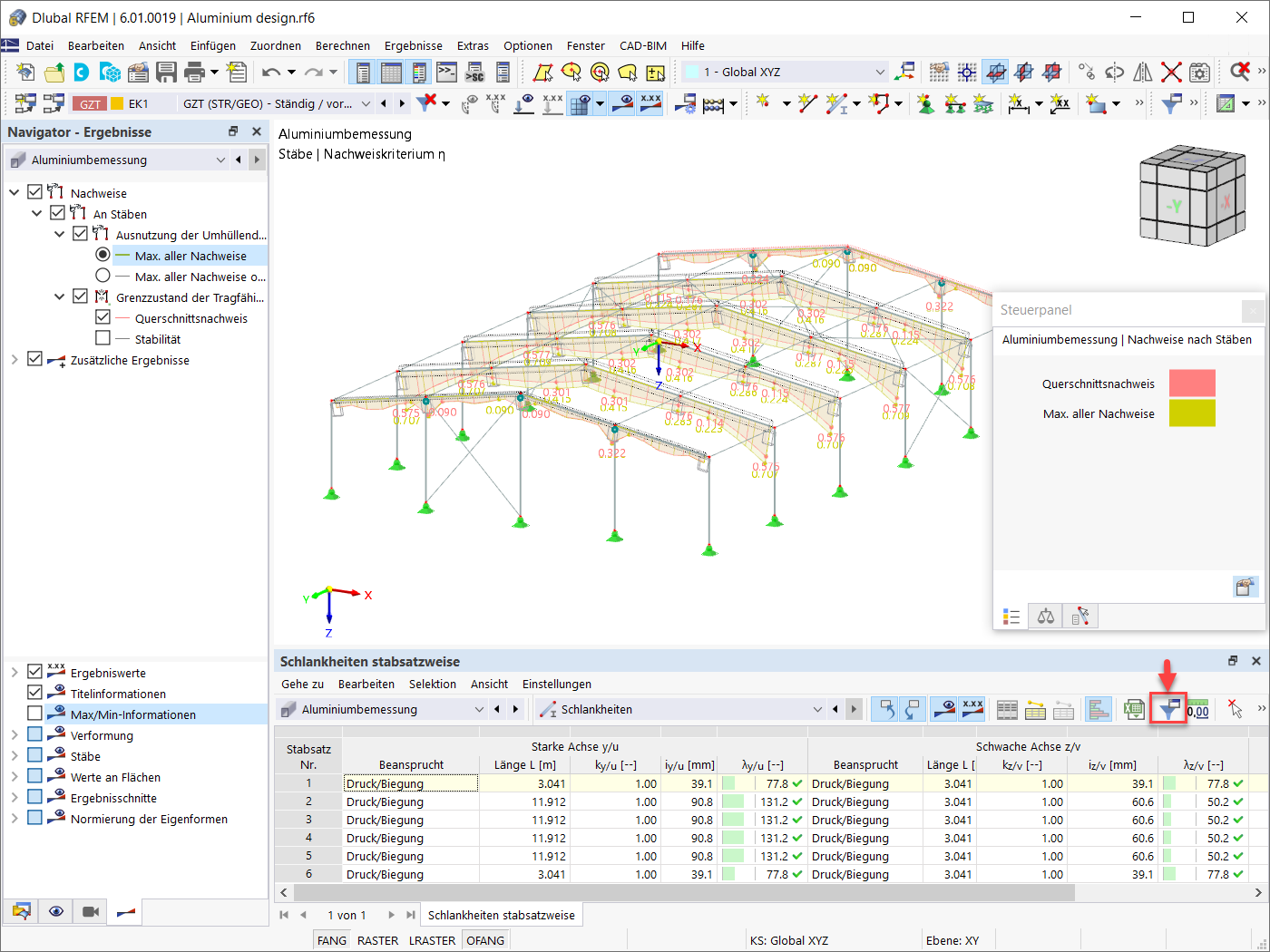This screenshot has height=952, width=1270.
Task: Click the Max. aller Nachweise yellow color swatch
Action: coord(1192,413)
